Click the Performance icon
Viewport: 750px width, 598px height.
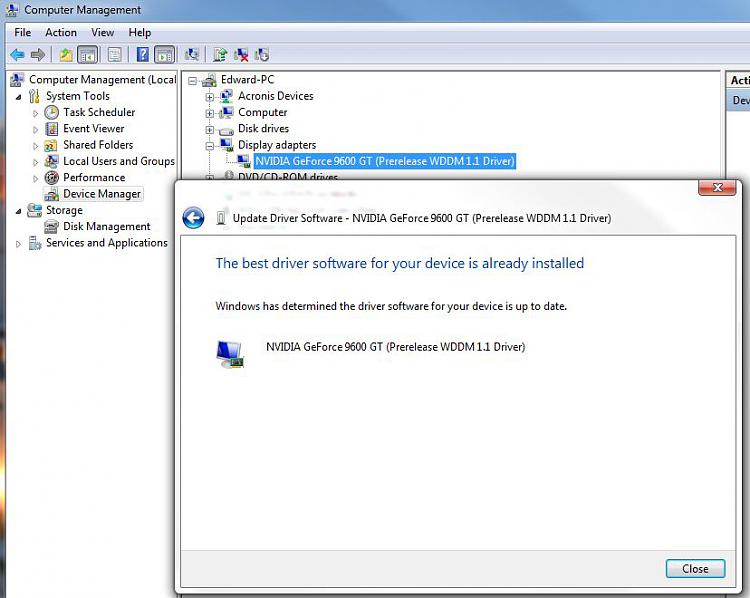tap(51, 177)
